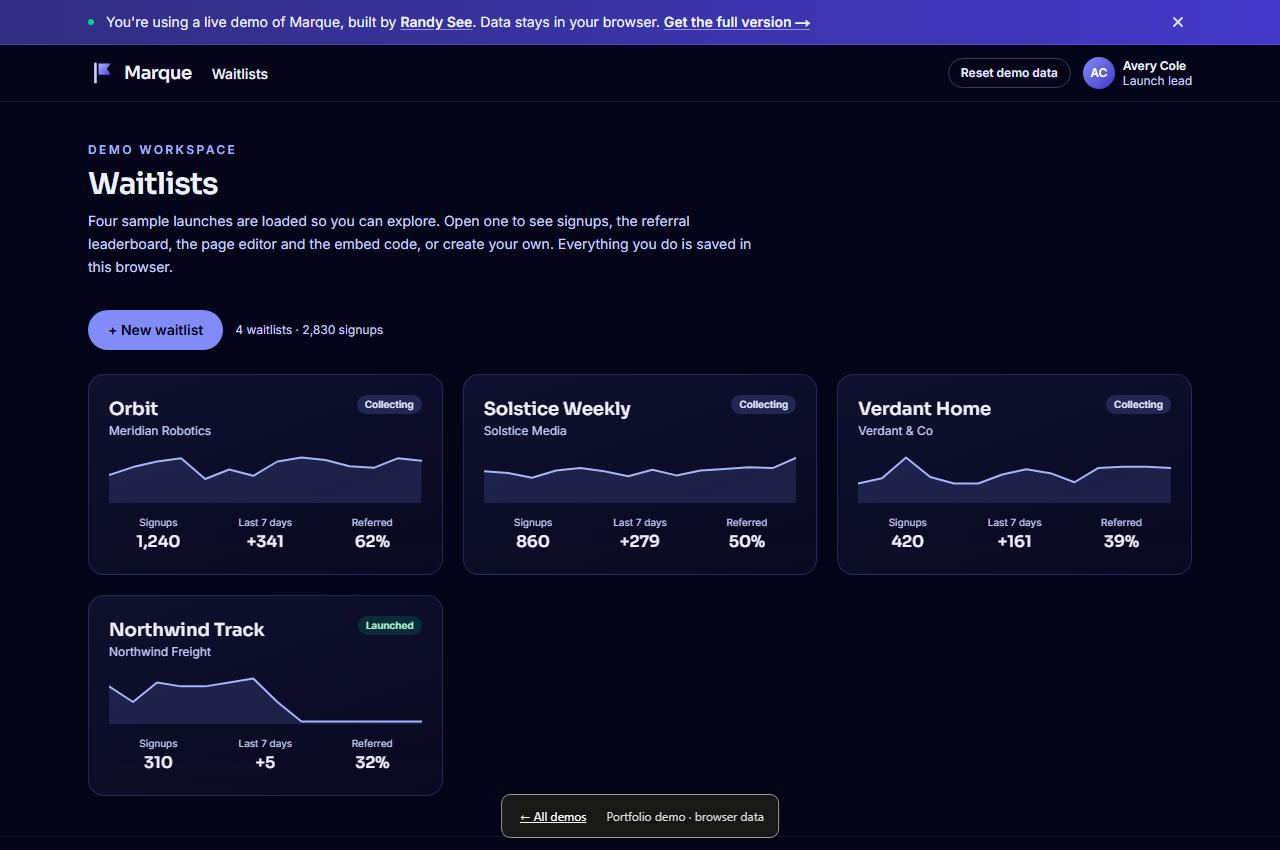This screenshot has width=1280, height=850.
Task: Click the +5 last 7 days value
Action: click(265, 762)
